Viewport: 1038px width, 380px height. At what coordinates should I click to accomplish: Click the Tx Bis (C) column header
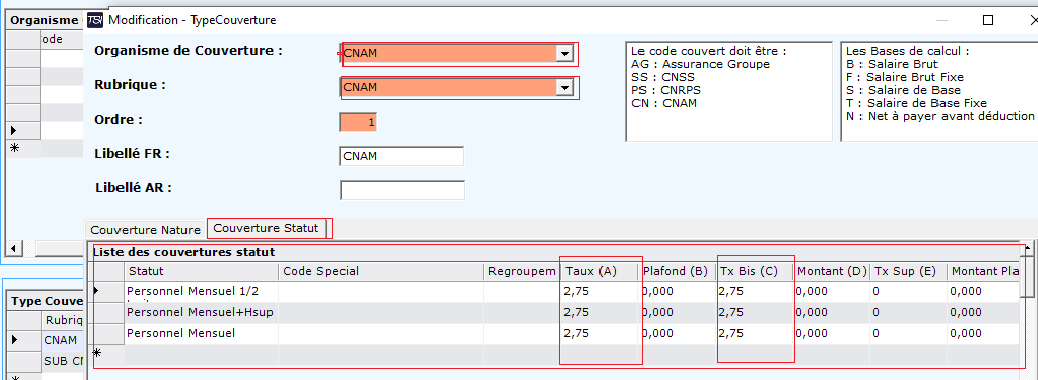754,271
